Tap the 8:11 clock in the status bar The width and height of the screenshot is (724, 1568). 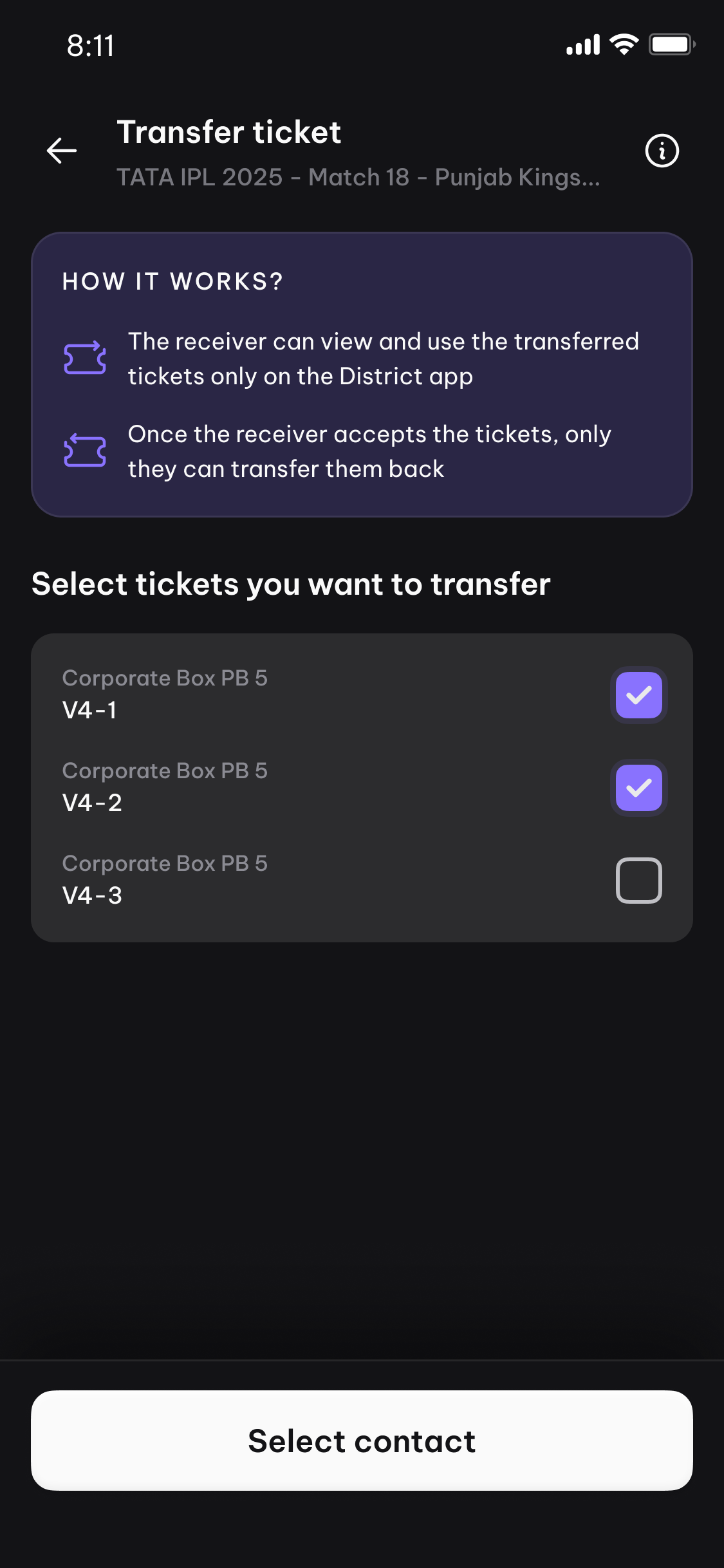pyautogui.click(x=91, y=46)
